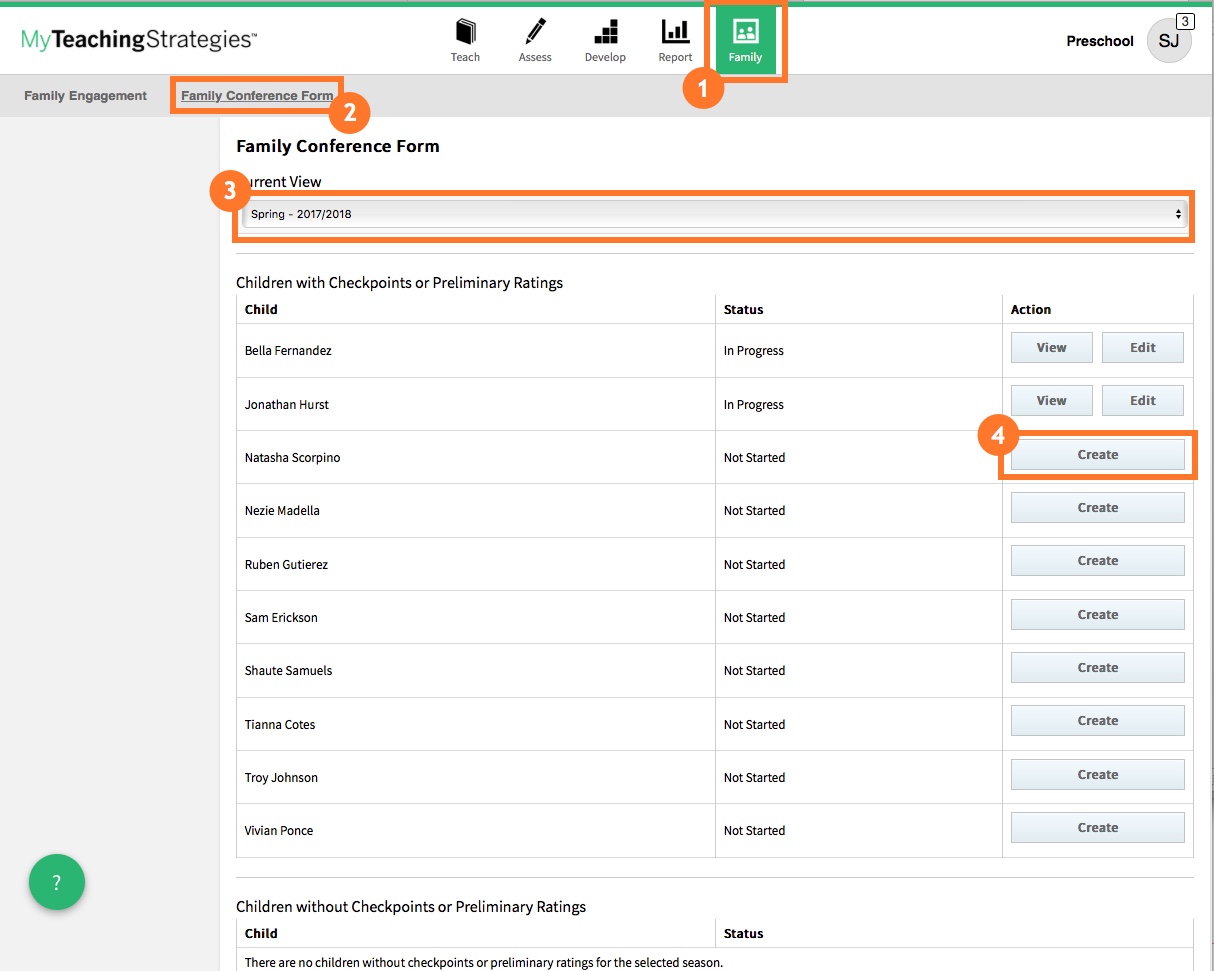Switch to Family Engagement tab
Screen dimensions: 1214x971
point(86,96)
